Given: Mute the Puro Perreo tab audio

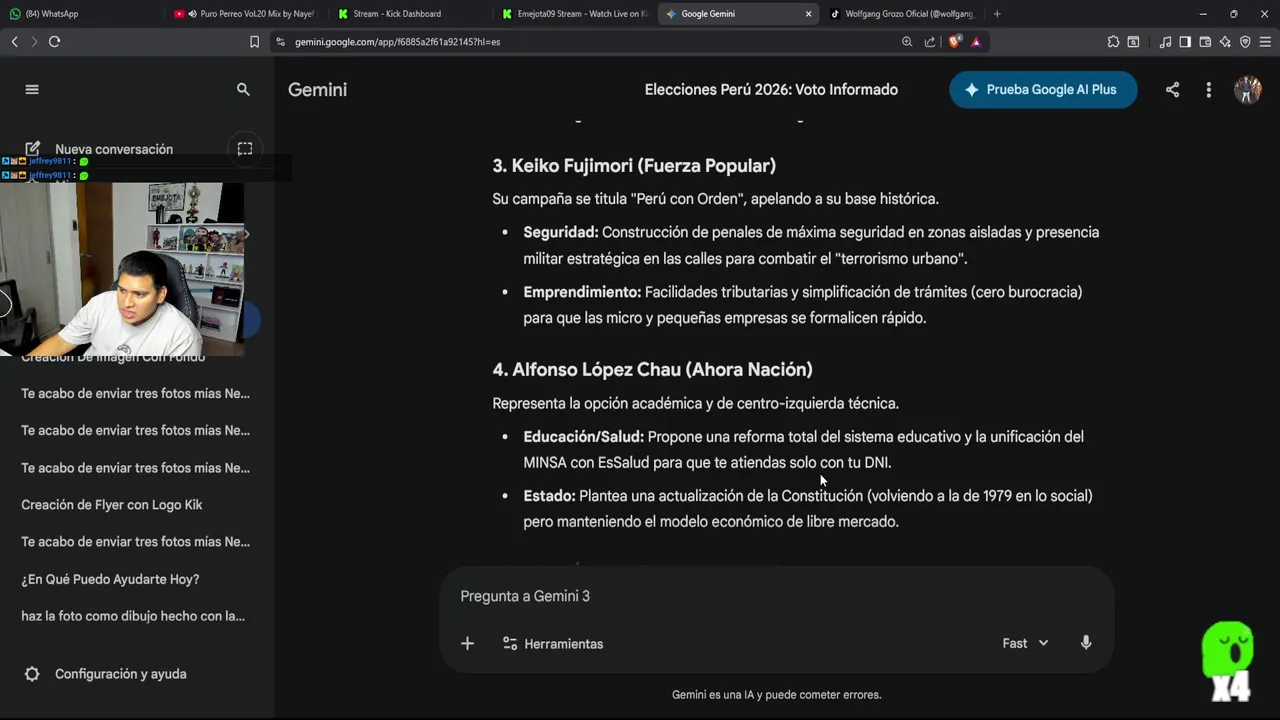Looking at the screenshot, I should tap(192, 14).
